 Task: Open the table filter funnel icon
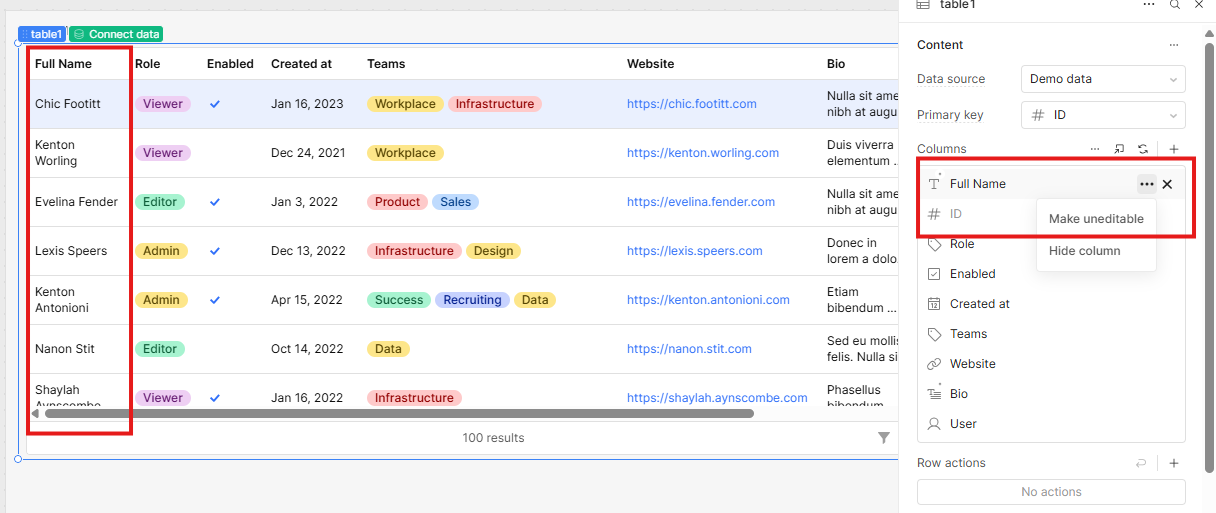tap(884, 438)
